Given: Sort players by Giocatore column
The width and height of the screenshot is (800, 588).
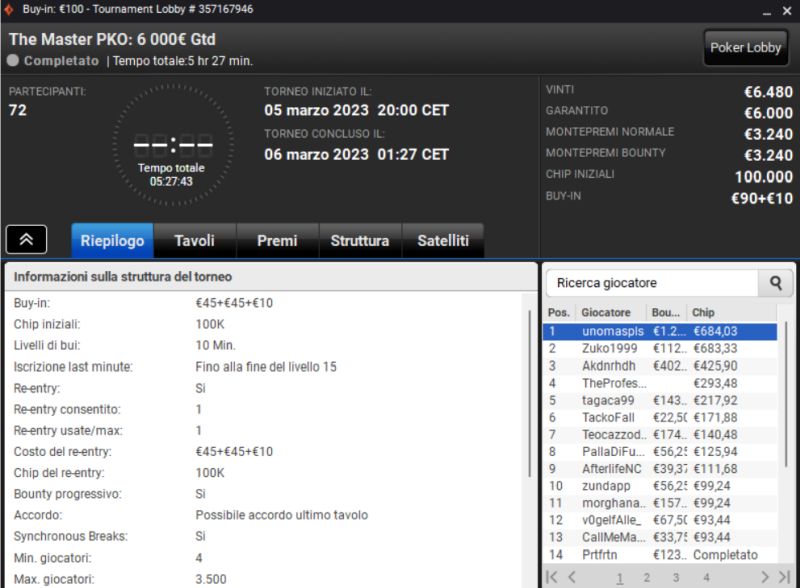Looking at the screenshot, I should coord(611,312).
